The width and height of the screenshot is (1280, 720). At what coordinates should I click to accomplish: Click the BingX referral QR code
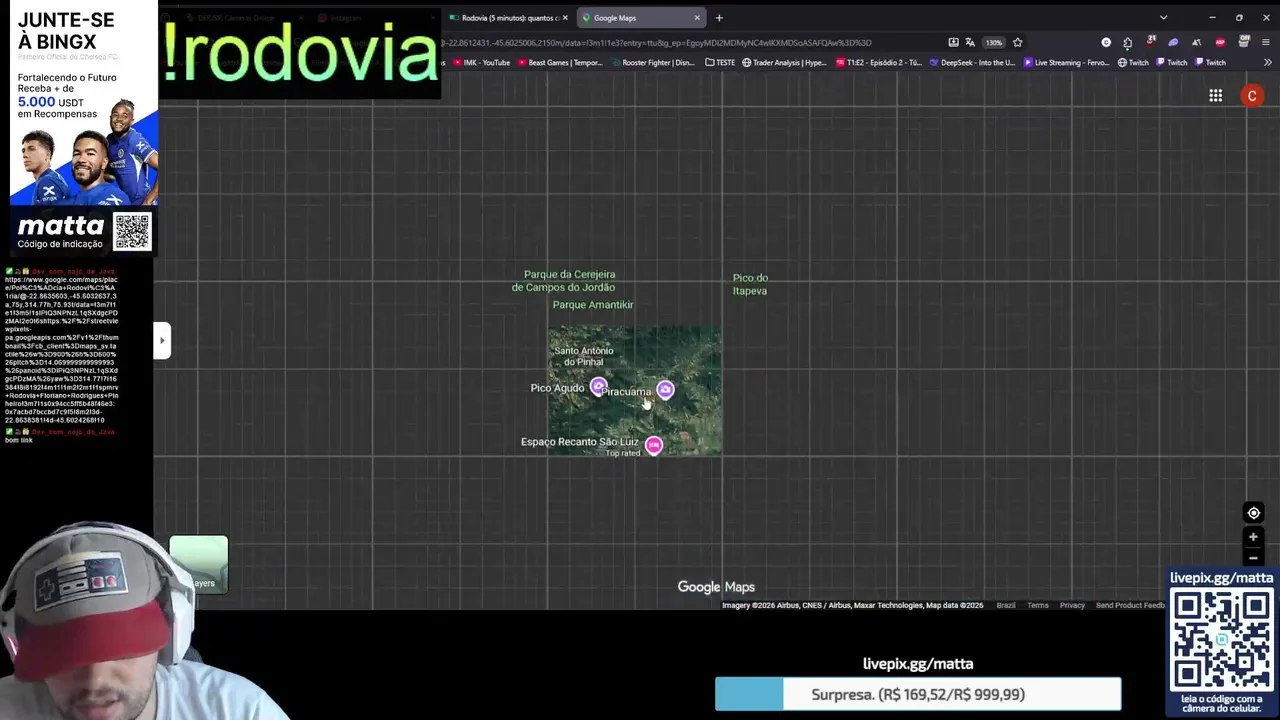click(x=132, y=231)
